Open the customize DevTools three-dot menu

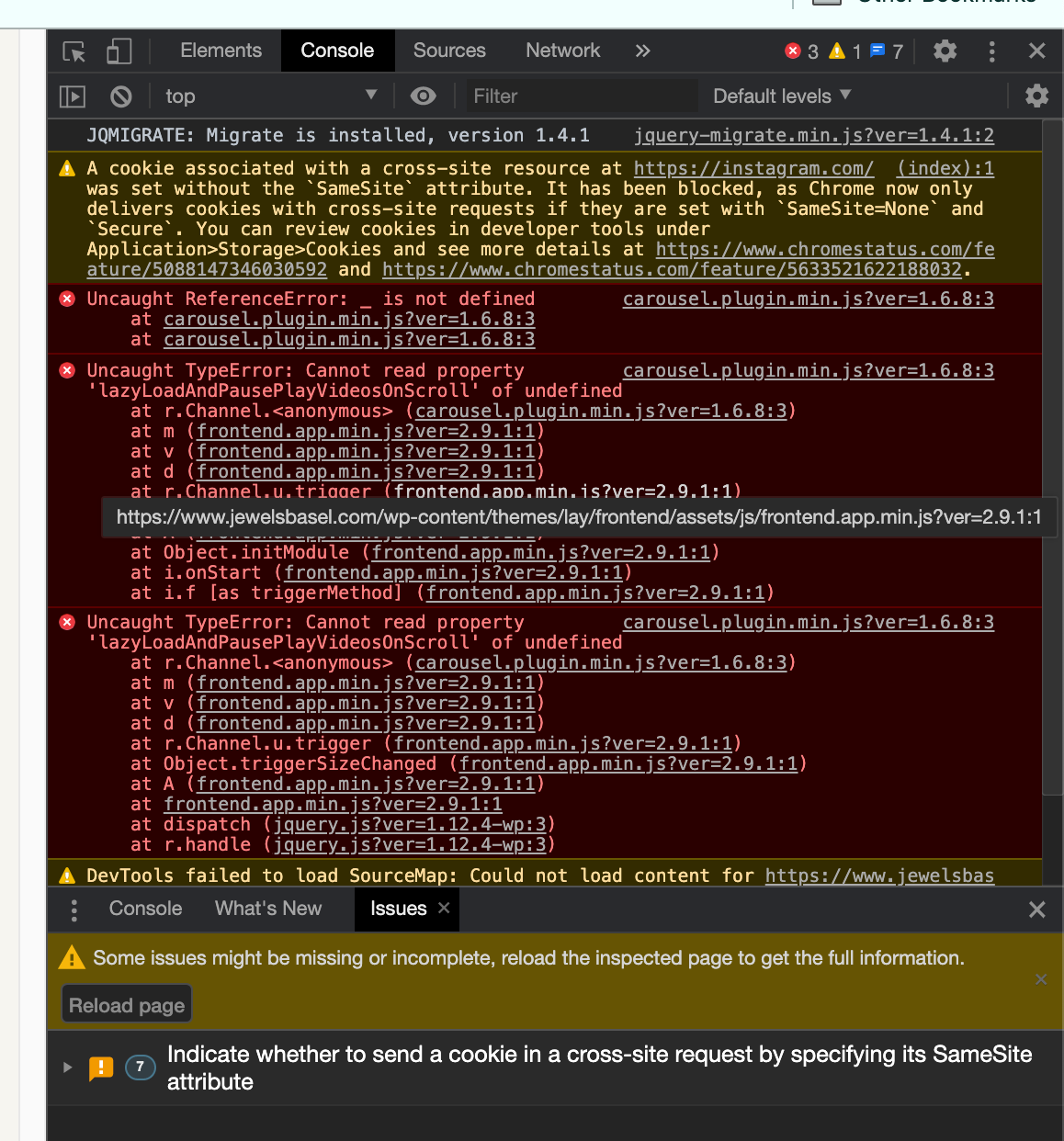[991, 51]
